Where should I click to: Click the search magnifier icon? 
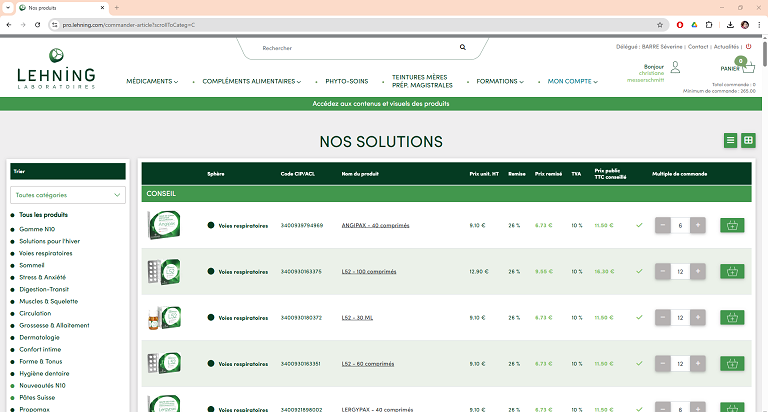[x=463, y=47]
